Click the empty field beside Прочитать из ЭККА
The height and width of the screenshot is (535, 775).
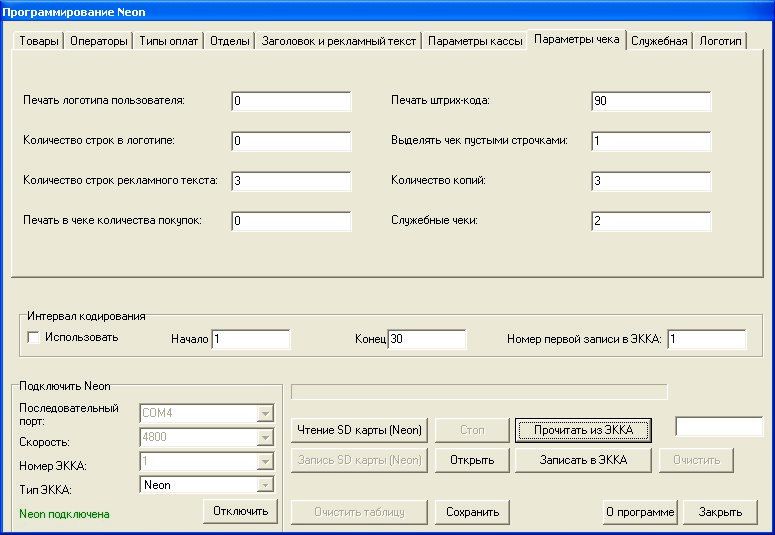pos(719,427)
